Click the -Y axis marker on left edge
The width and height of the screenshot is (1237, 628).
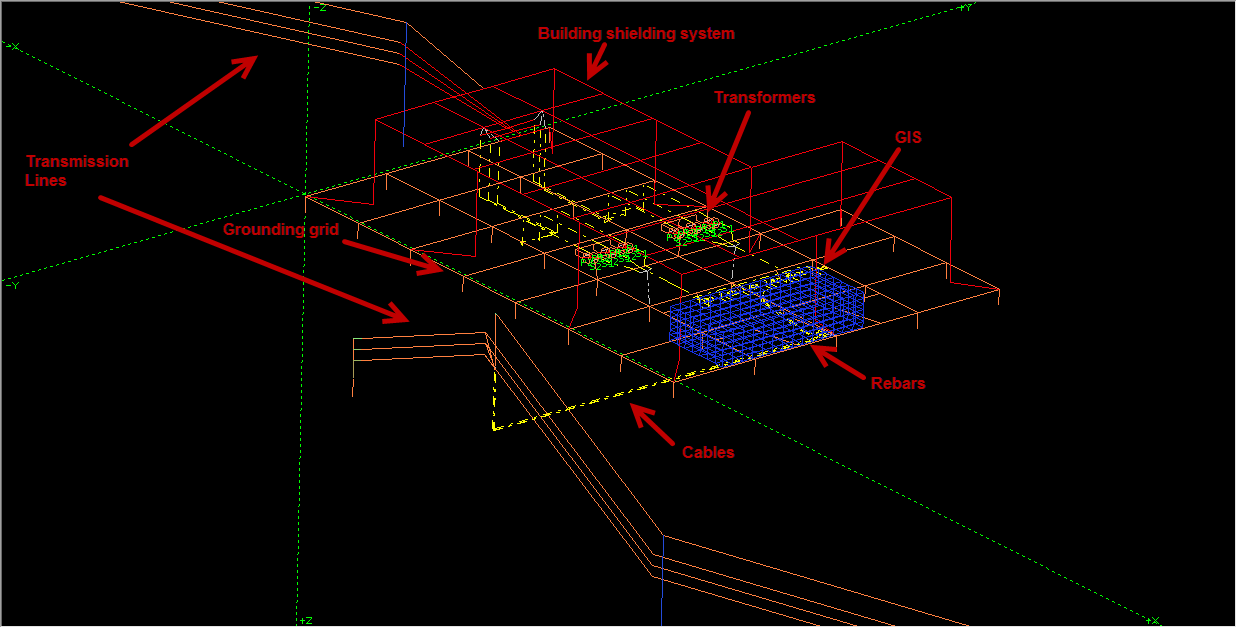[x=12, y=284]
